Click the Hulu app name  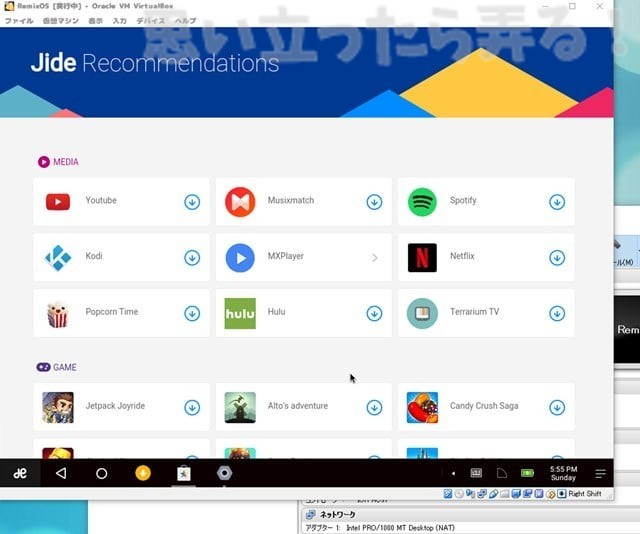pyautogui.click(x=276, y=312)
